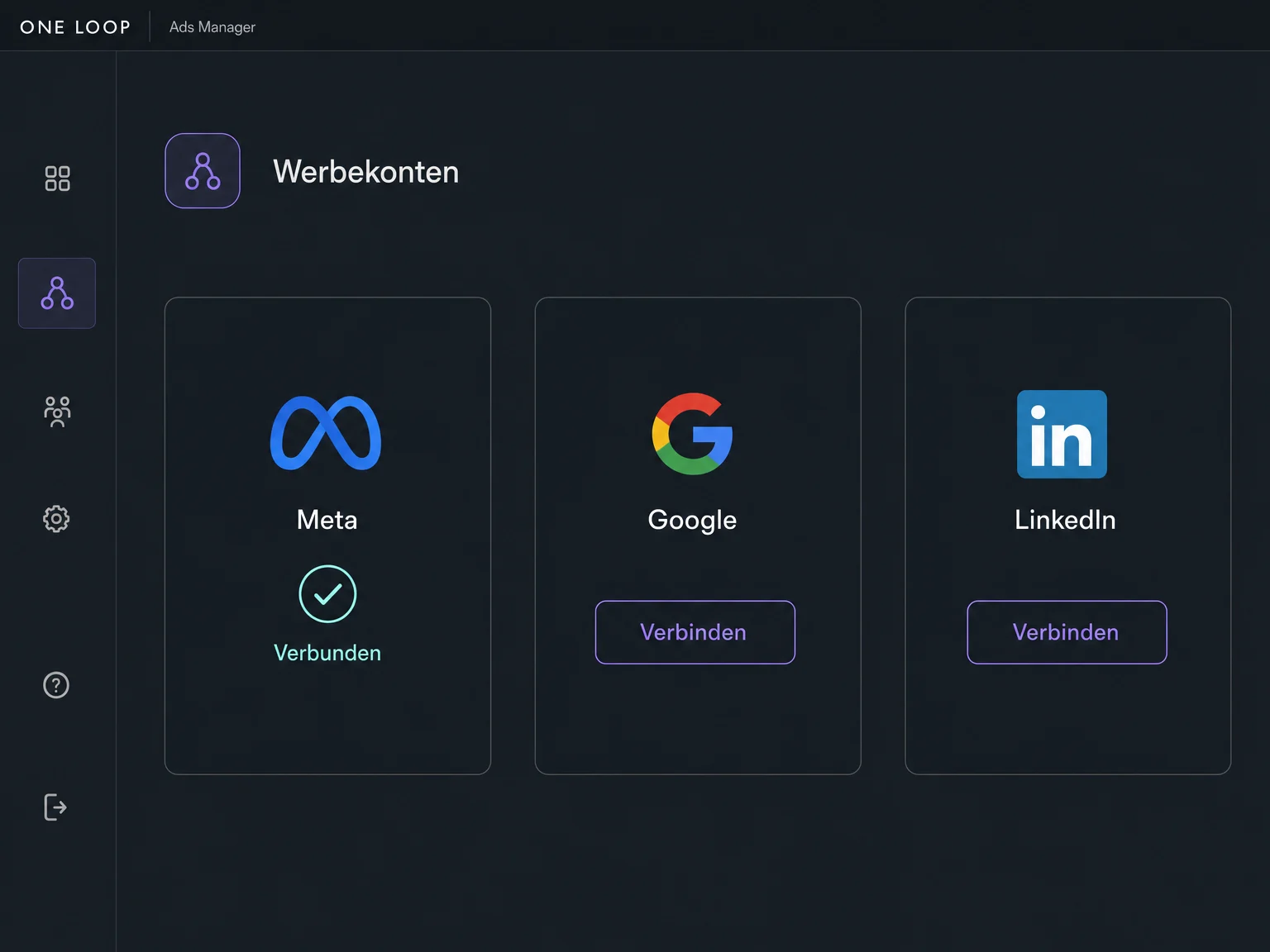The image size is (1270, 952).
Task: Log out using the exit icon
Action: pyautogui.click(x=55, y=807)
